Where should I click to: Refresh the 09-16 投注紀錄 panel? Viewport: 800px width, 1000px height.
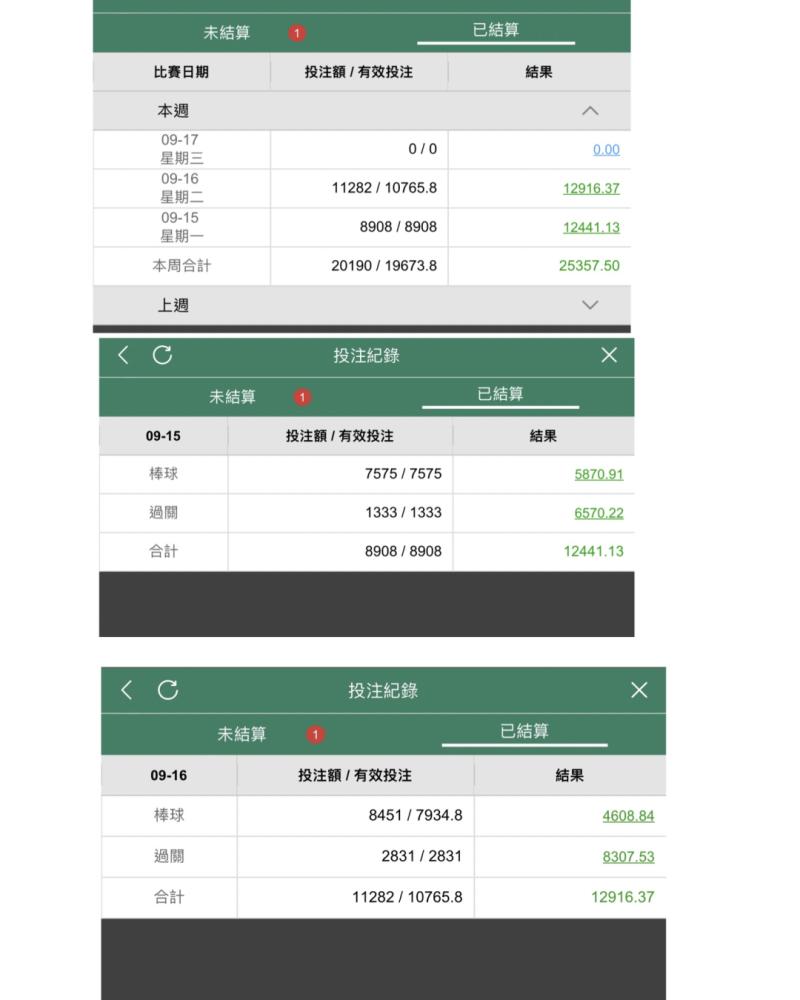(168, 690)
